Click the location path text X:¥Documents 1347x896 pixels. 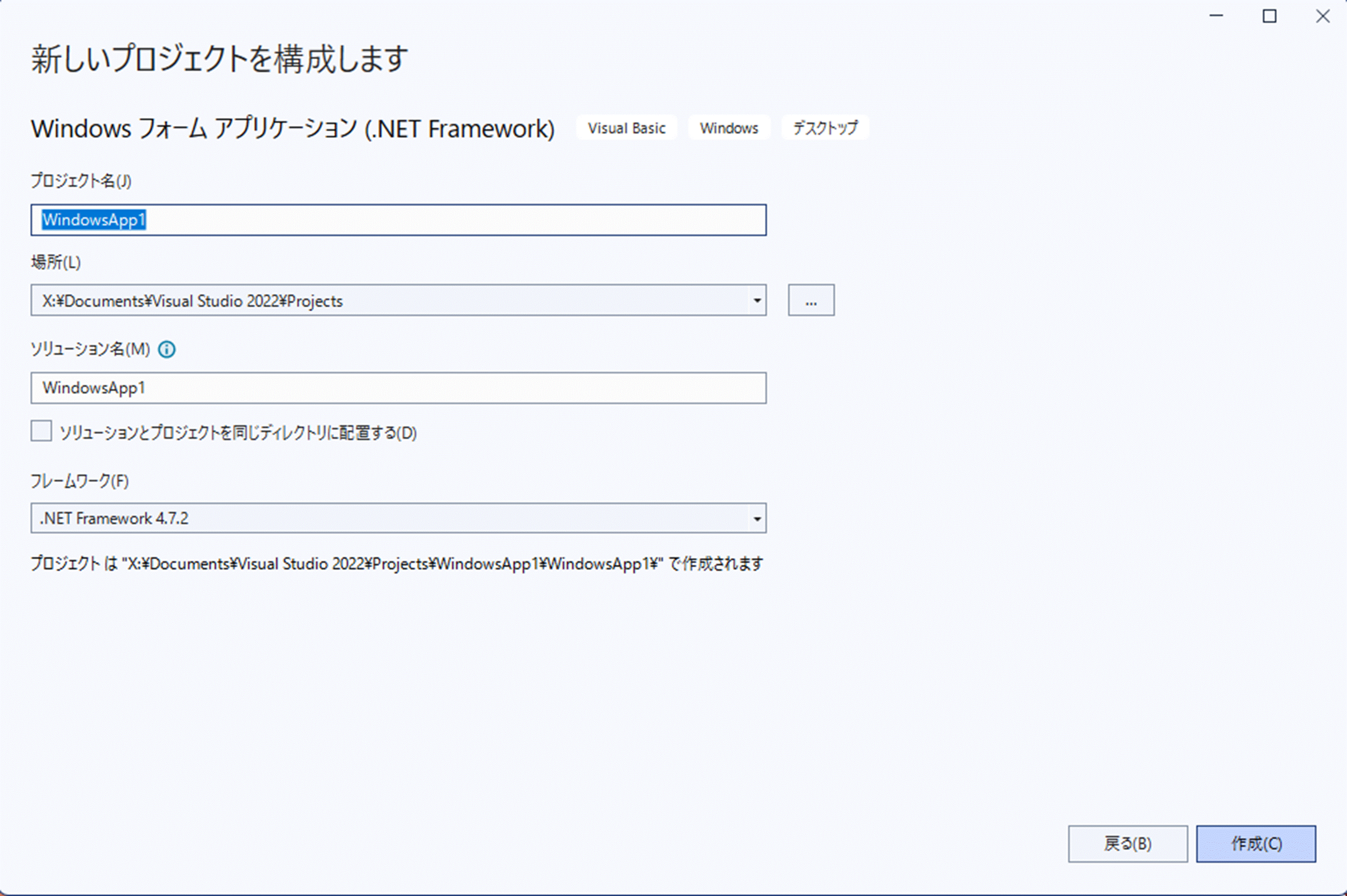click(192, 301)
